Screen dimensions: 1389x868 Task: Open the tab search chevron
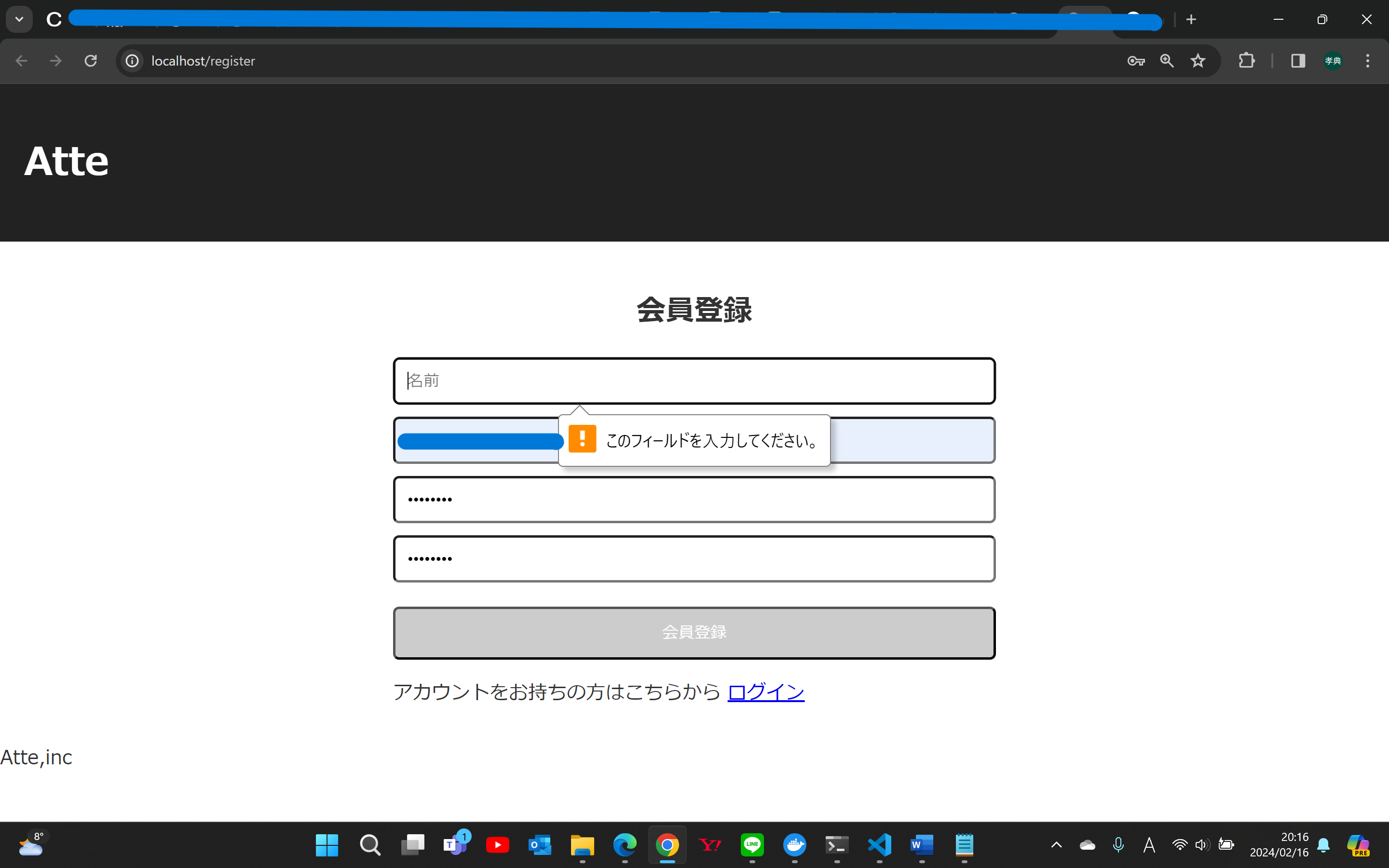19,19
